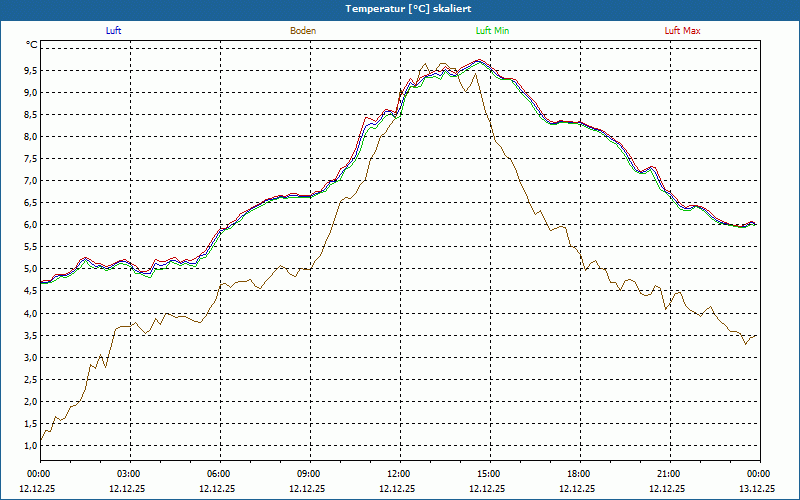The image size is (800, 500).
Task: Click the 7,0 value on the y-axis
Action: (31, 181)
